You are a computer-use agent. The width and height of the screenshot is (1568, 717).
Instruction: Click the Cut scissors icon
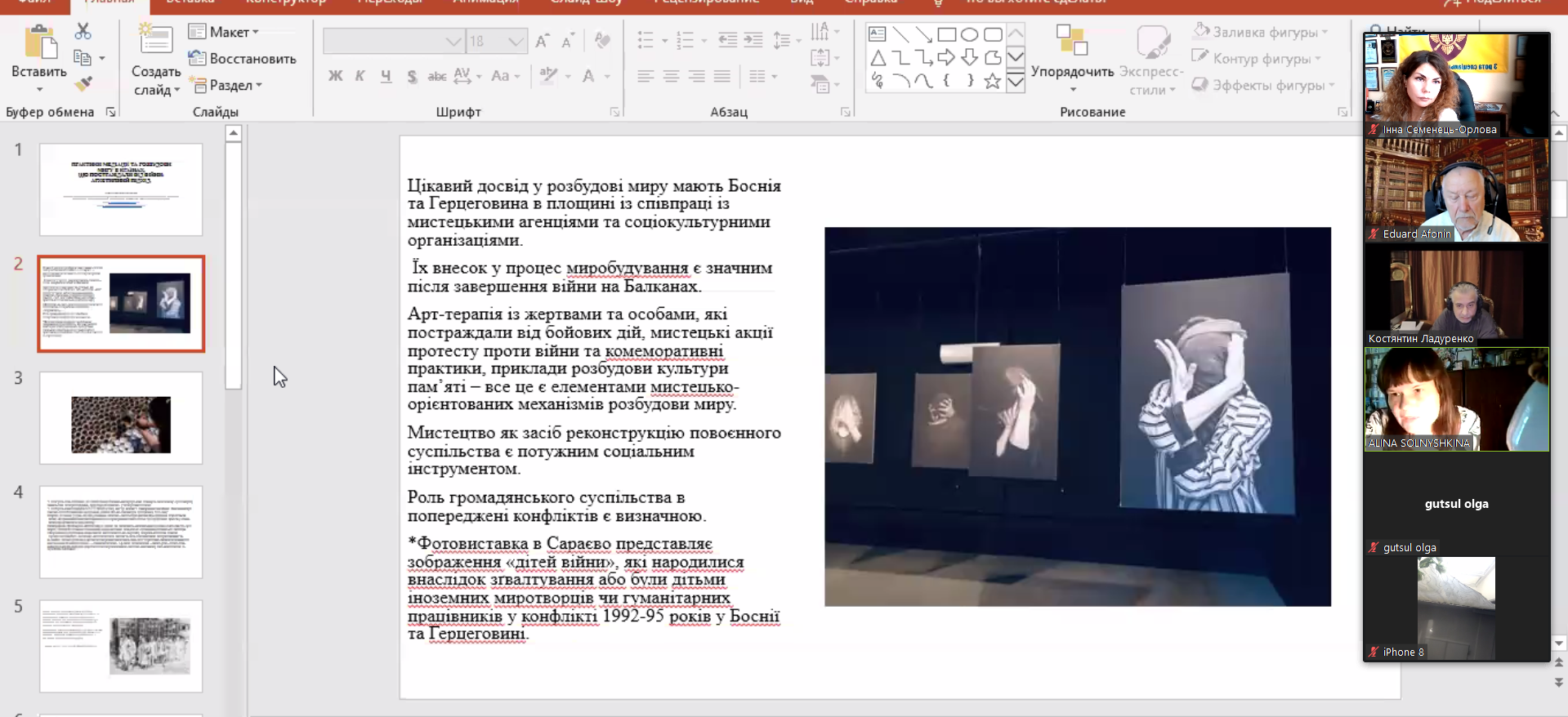click(x=83, y=32)
